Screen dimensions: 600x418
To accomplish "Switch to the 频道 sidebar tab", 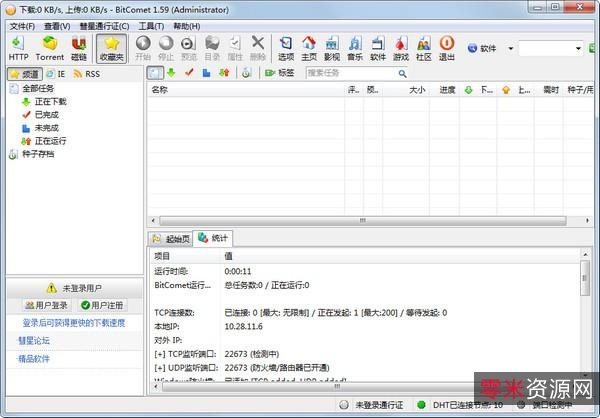I will point(25,74).
